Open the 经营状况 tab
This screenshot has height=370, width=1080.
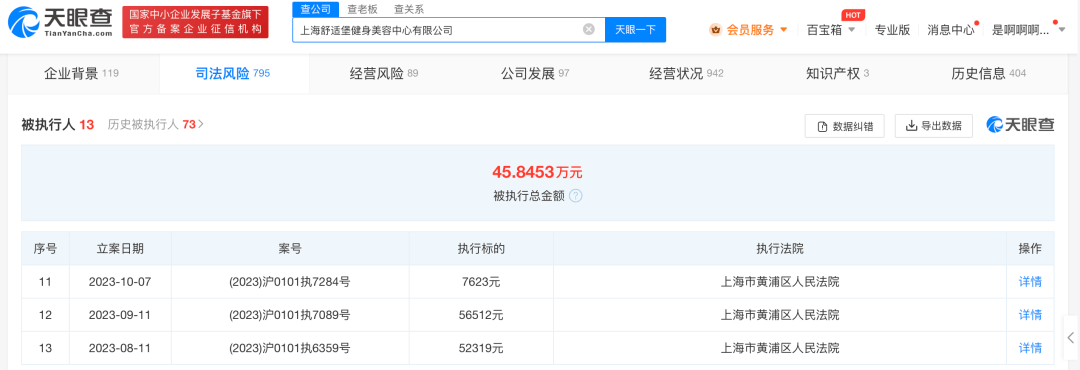(686, 74)
